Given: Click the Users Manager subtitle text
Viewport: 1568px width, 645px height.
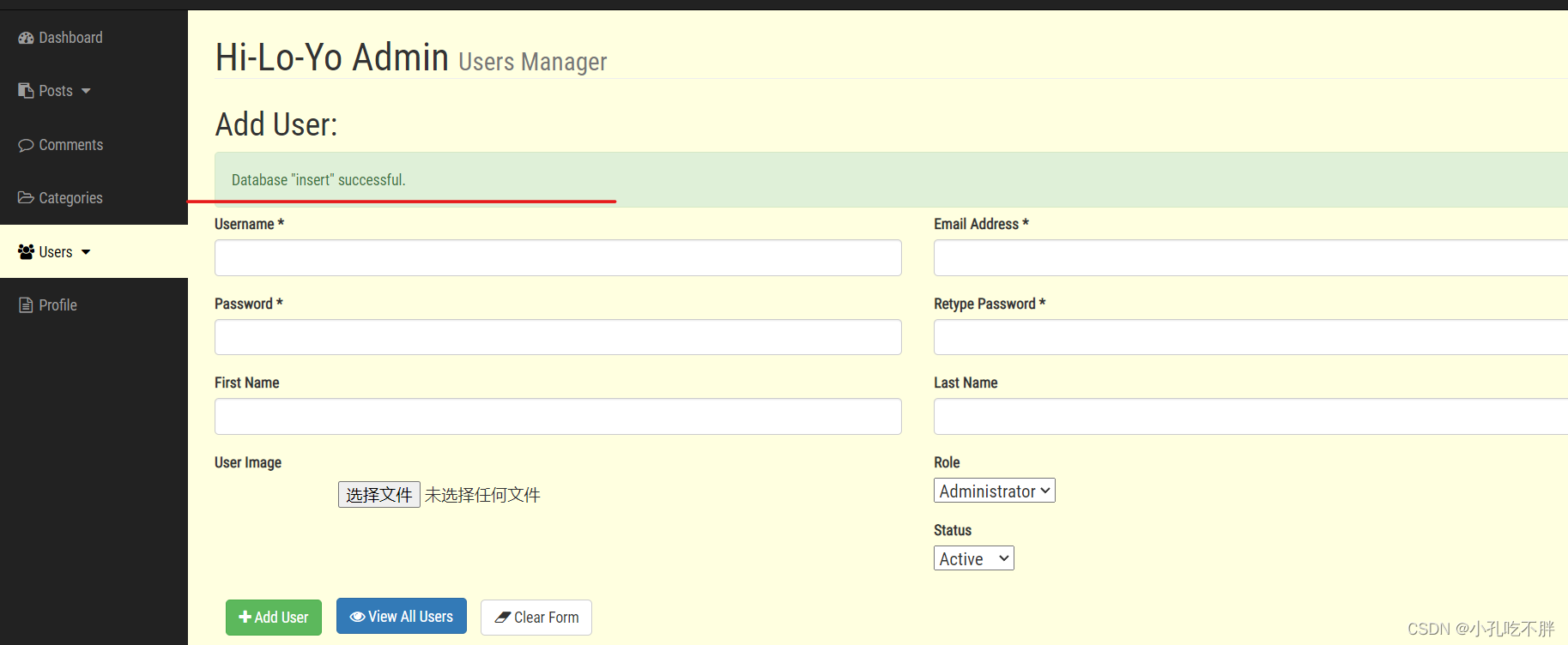Looking at the screenshot, I should click(x=533, y=62).
